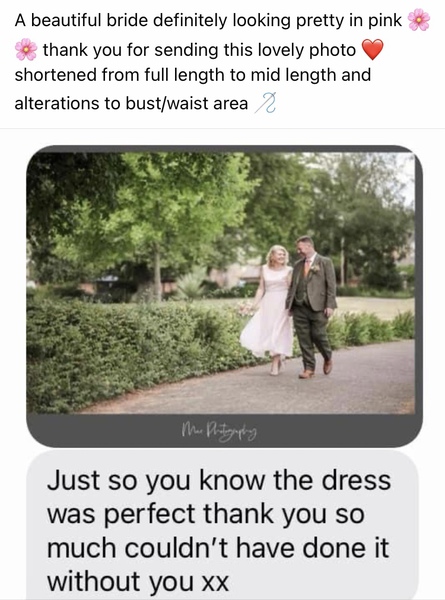Click the 'alterations to bust/waist area' text
Image resolution: width=445 pixels, height=600 pixels.
point(131,103)
